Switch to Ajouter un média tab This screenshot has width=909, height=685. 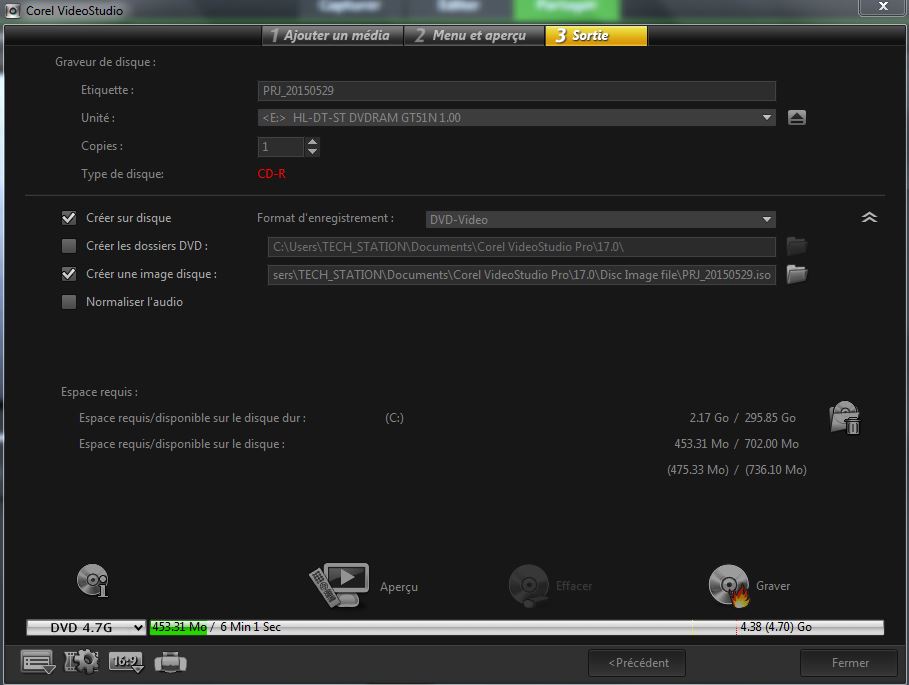333,35
